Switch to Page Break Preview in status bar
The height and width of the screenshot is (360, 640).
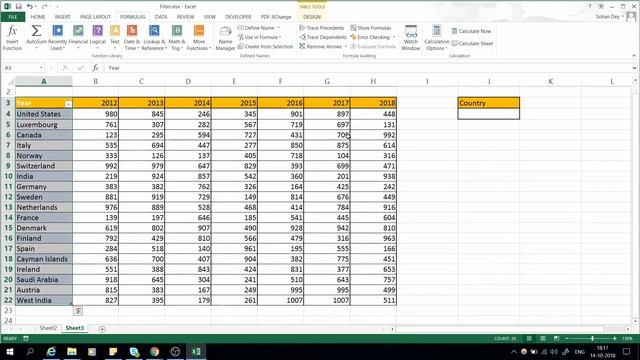point(556,338)
